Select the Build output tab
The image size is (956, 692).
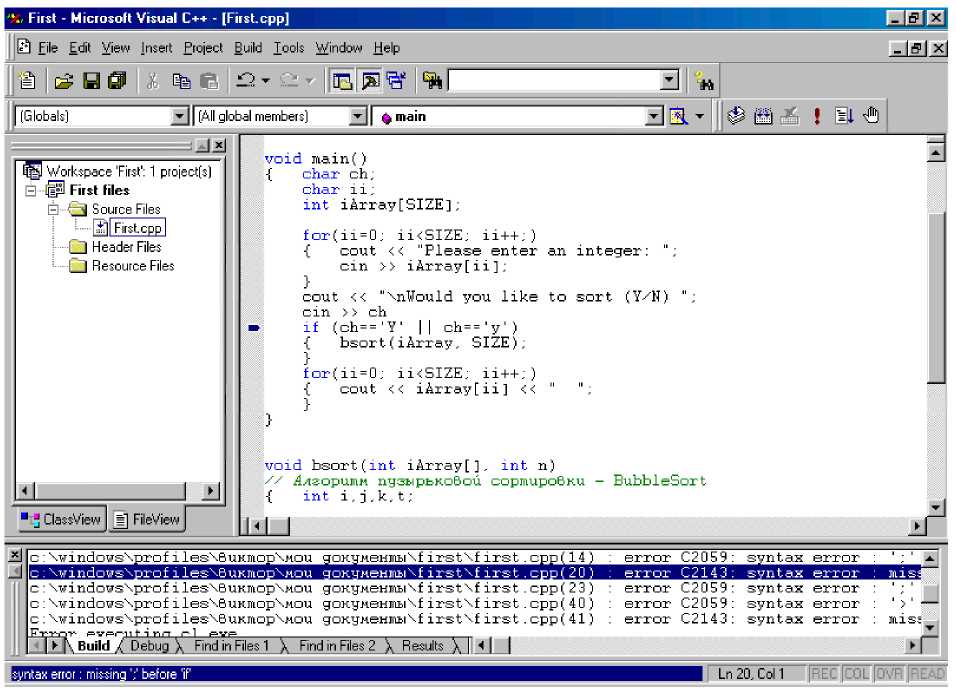pyautogui.click(x=93, y=646)
